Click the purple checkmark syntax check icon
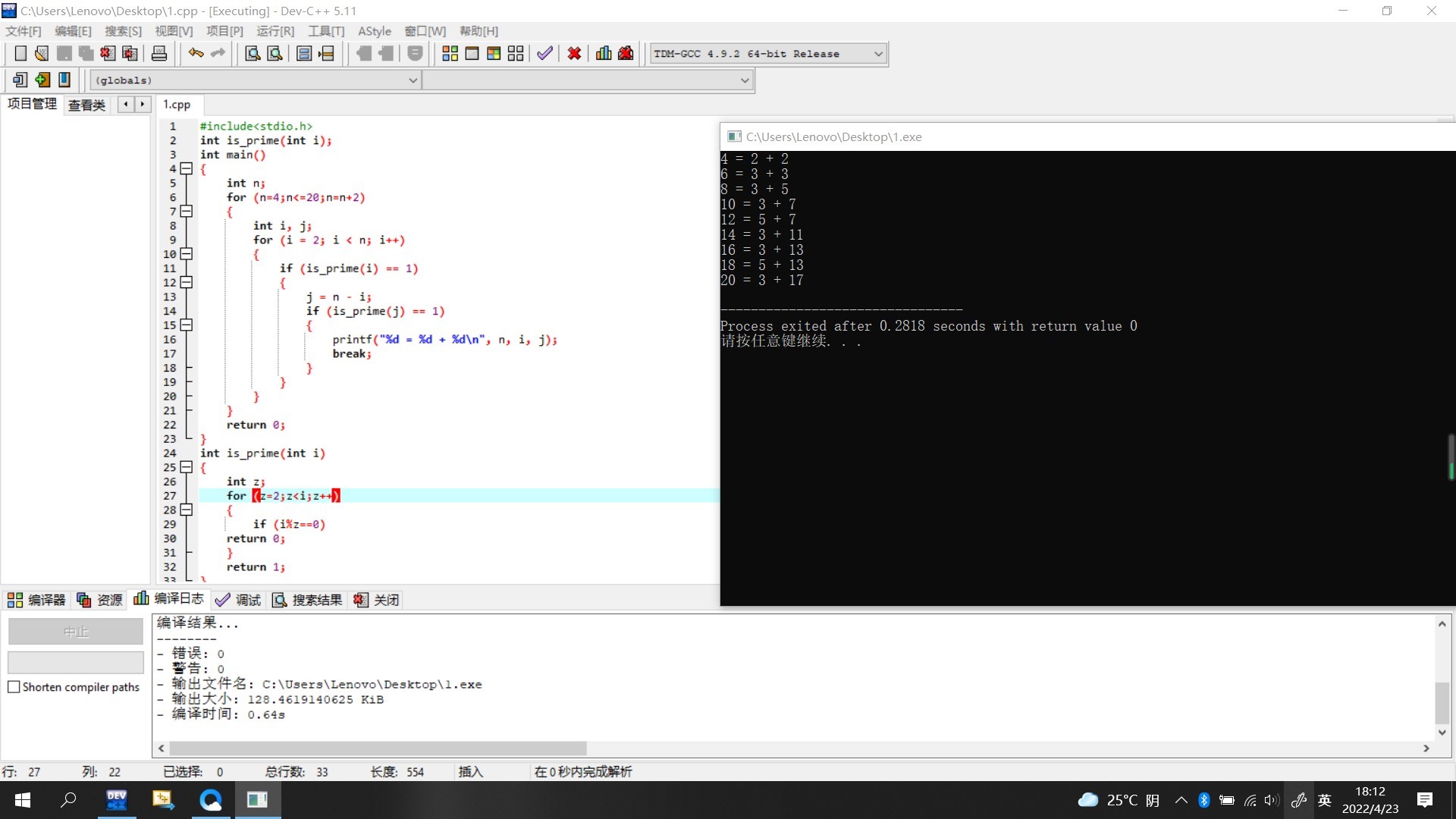 [x=544, y=53]
